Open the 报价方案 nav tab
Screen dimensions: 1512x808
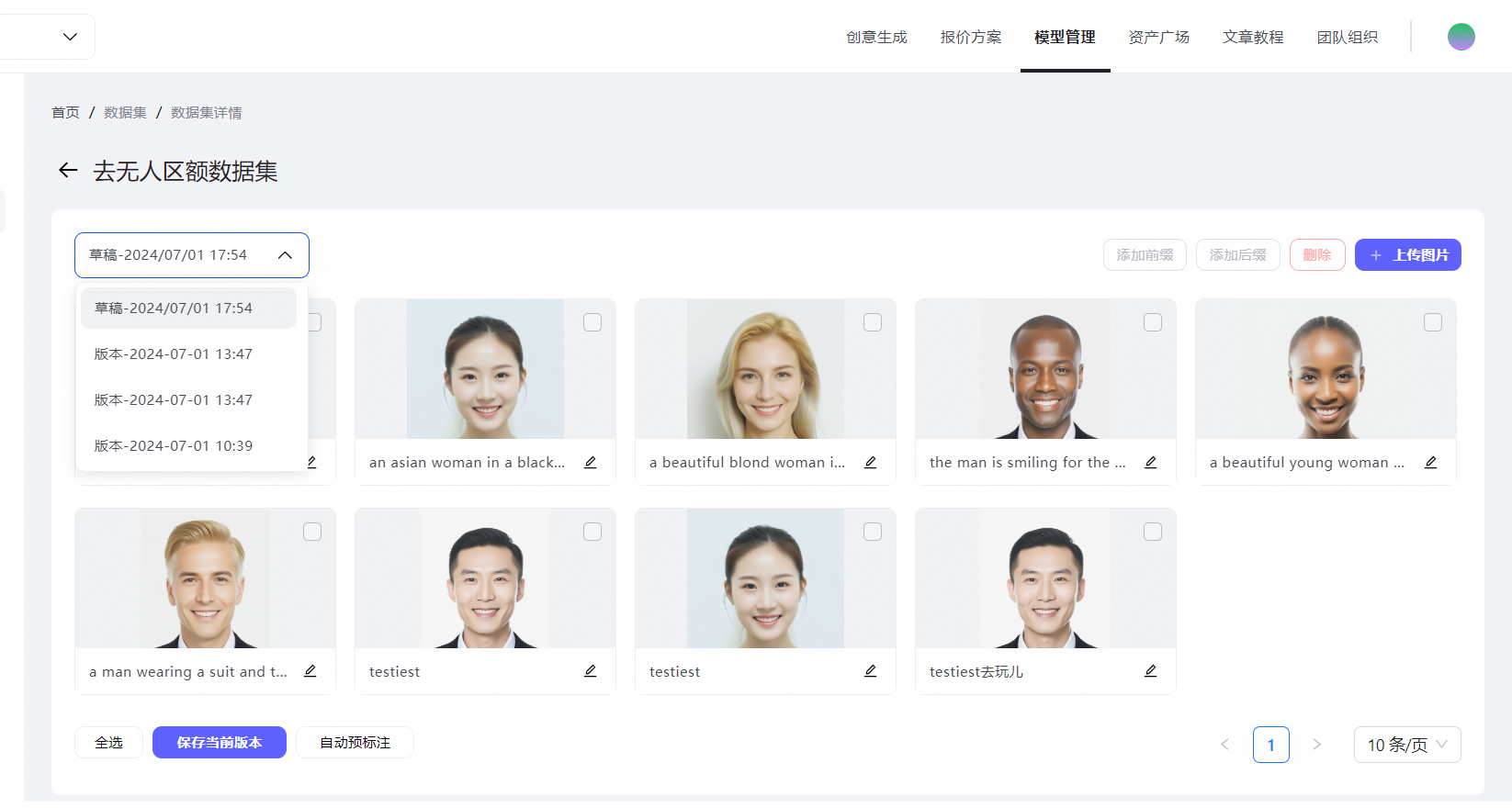[971, 37]
